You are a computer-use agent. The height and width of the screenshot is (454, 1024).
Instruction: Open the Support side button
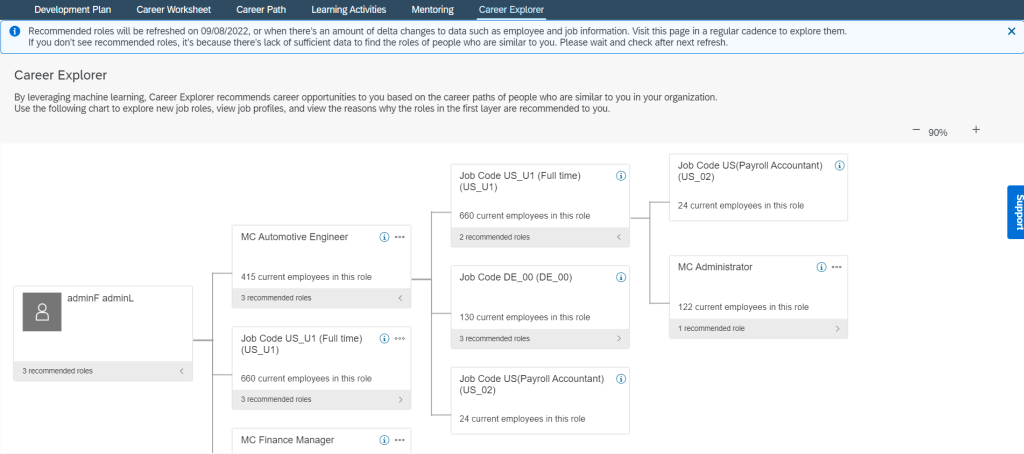[x=1015, y=212]
